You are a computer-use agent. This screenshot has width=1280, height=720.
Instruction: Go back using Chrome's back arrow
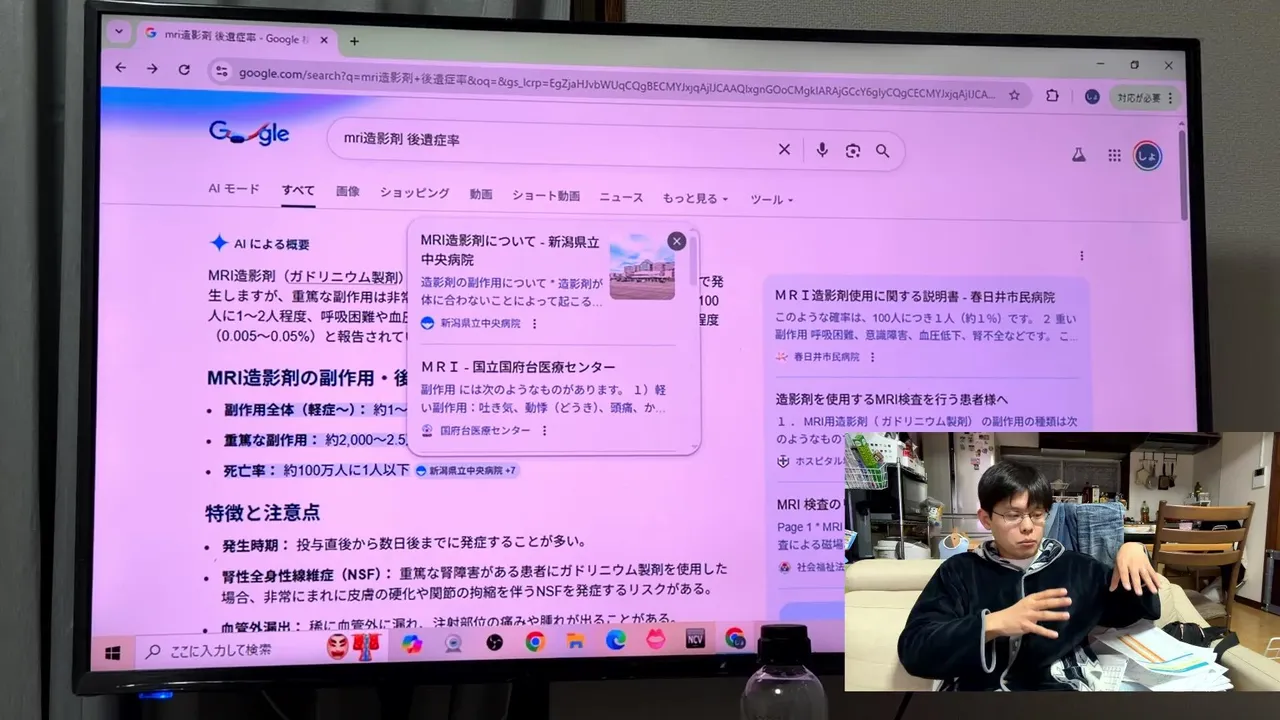tap(121, 68)
